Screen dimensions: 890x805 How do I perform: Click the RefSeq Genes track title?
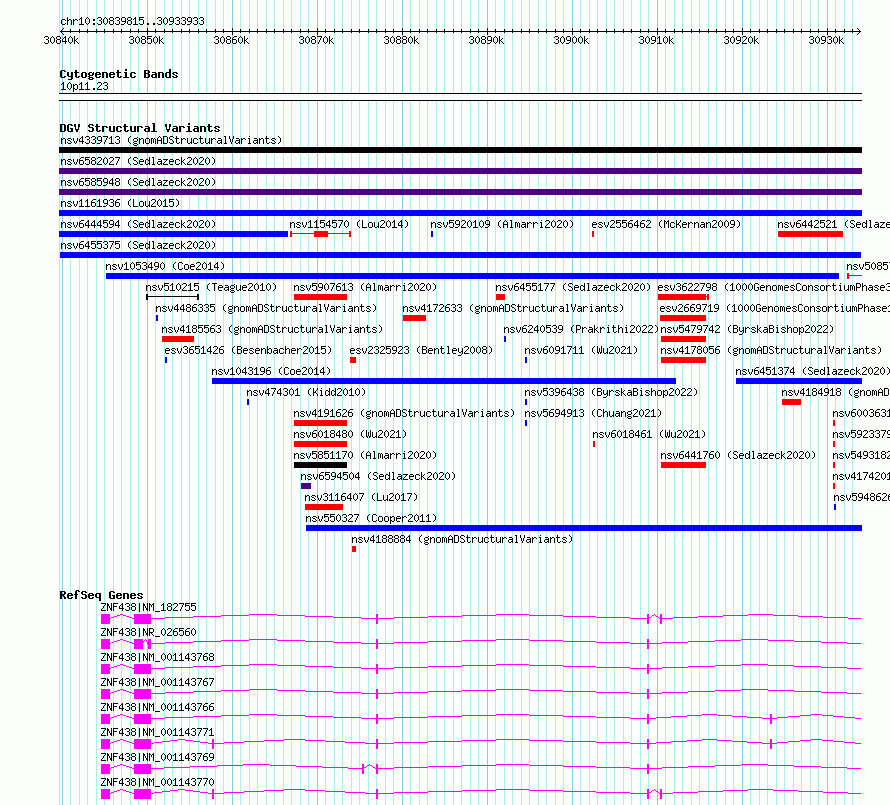(101, 595)
